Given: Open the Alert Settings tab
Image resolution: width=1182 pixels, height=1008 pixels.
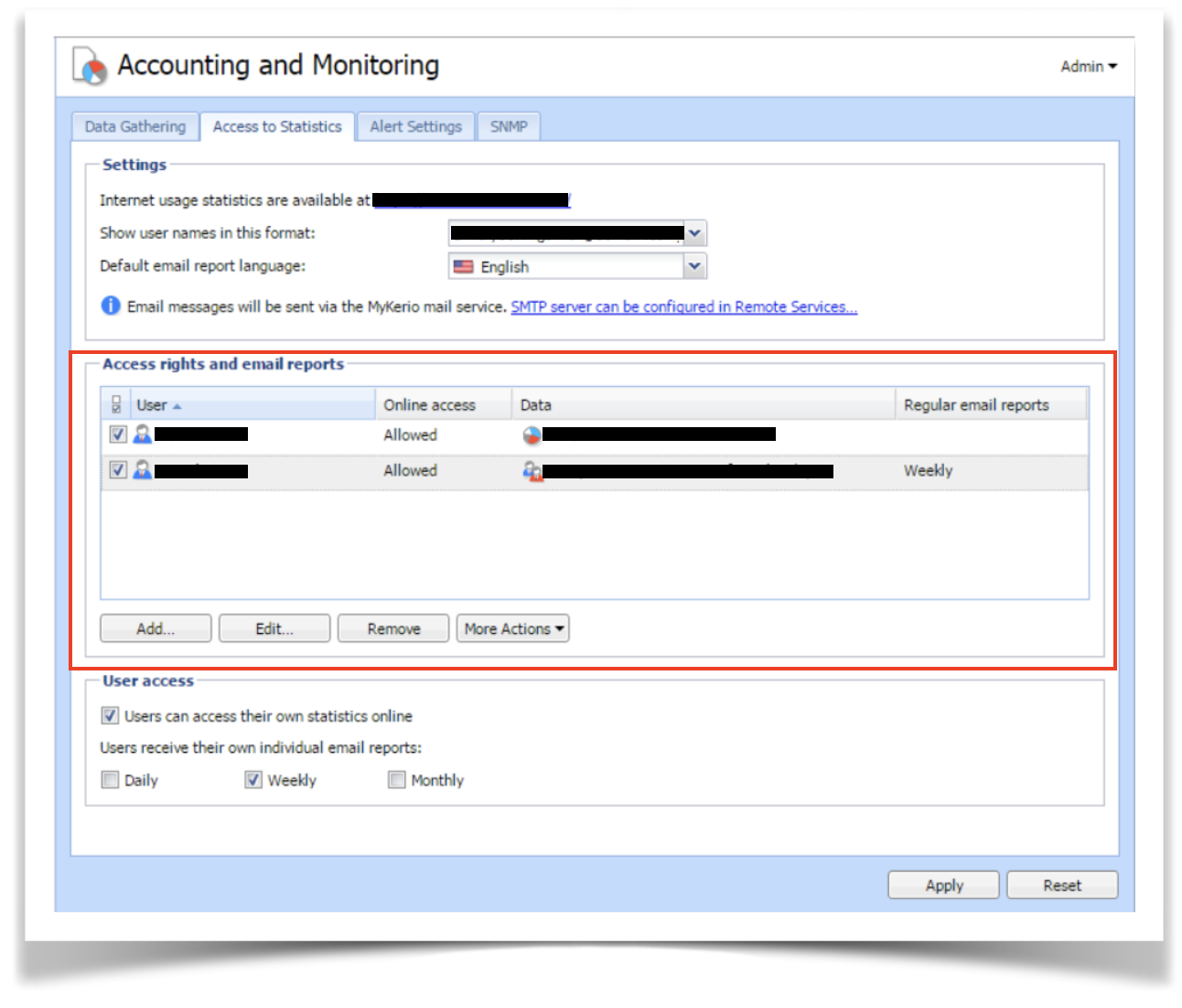Looking at the screenshot, I should click(x=415, y=126).
